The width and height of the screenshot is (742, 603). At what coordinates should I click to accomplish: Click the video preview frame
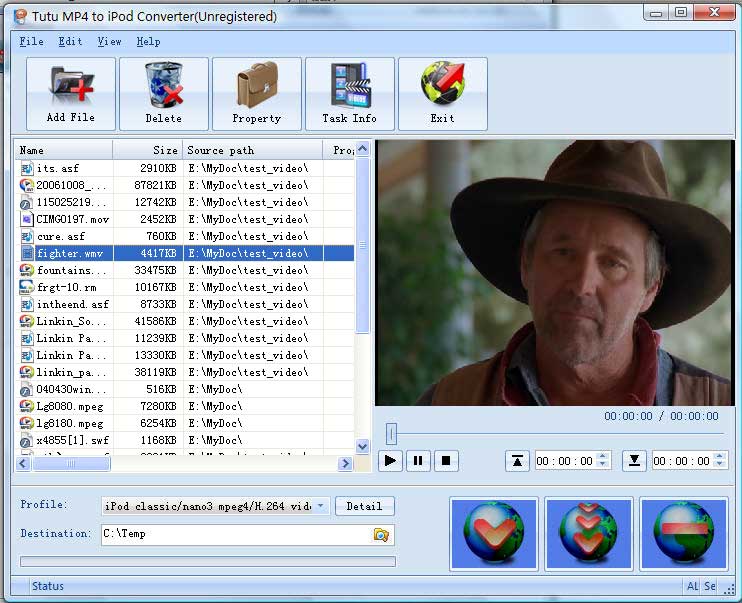555,273
